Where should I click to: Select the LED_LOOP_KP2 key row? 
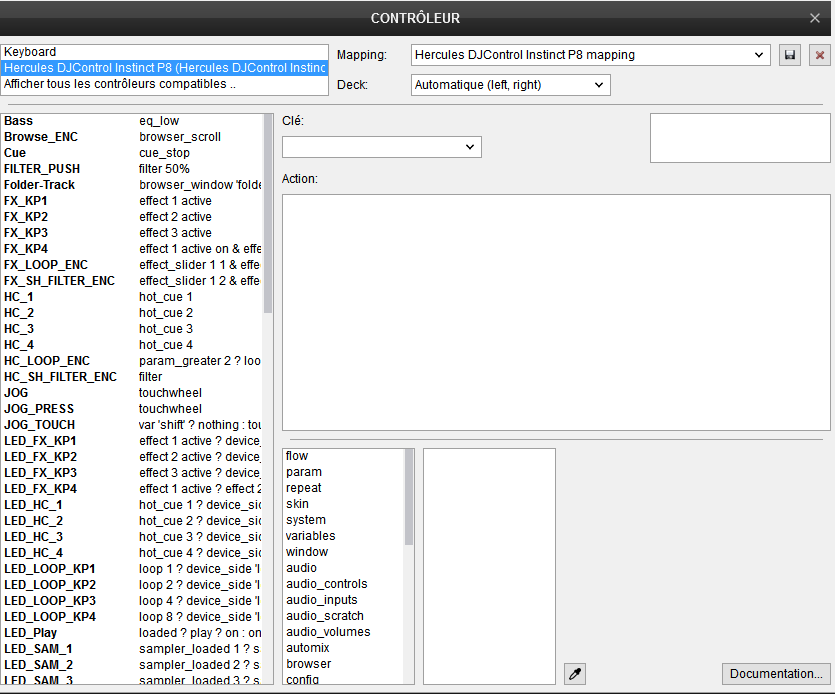click(133, 584)
